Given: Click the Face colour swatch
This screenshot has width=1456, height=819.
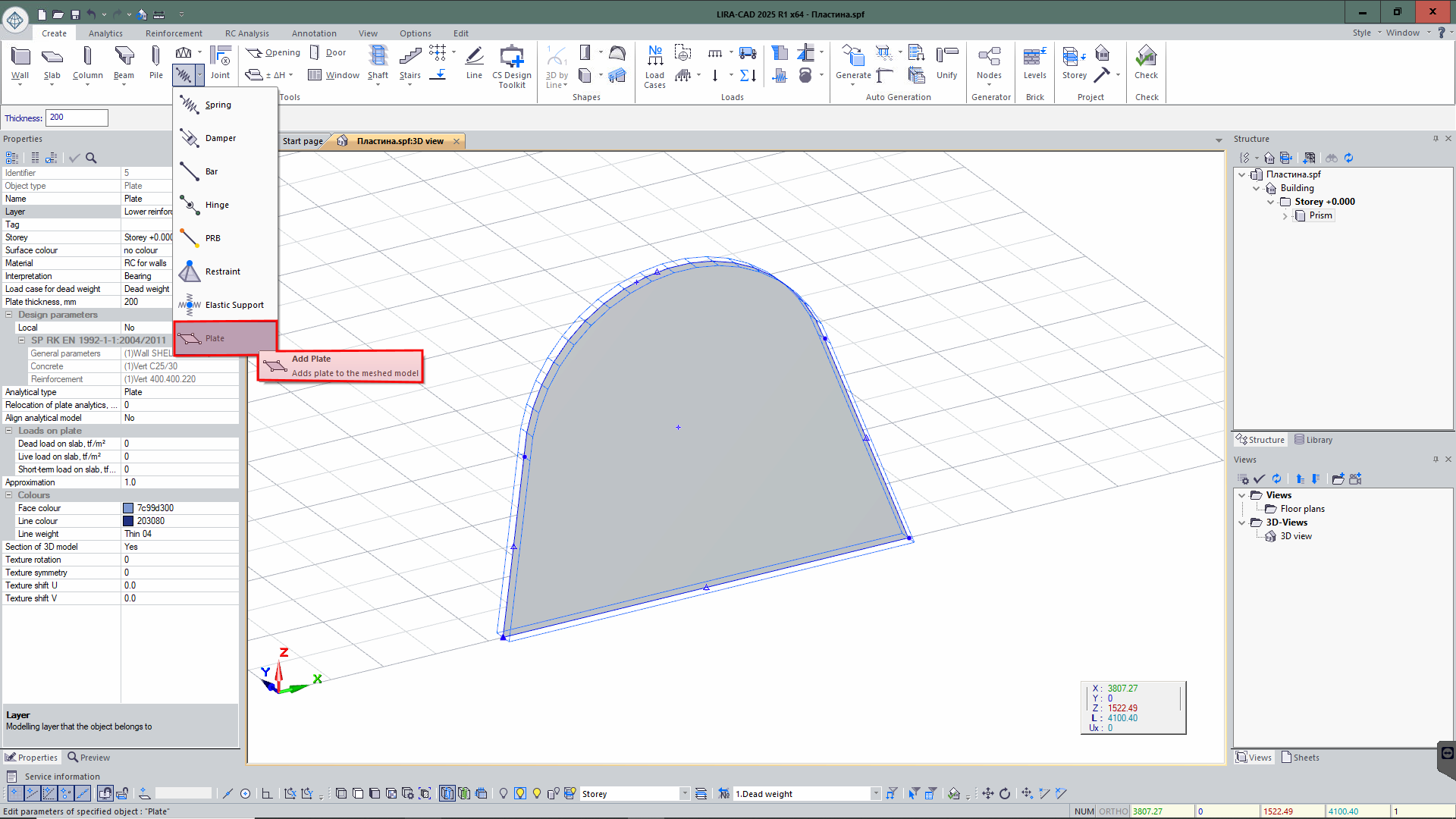Looking at the screenshot, I should click(128, 508).
